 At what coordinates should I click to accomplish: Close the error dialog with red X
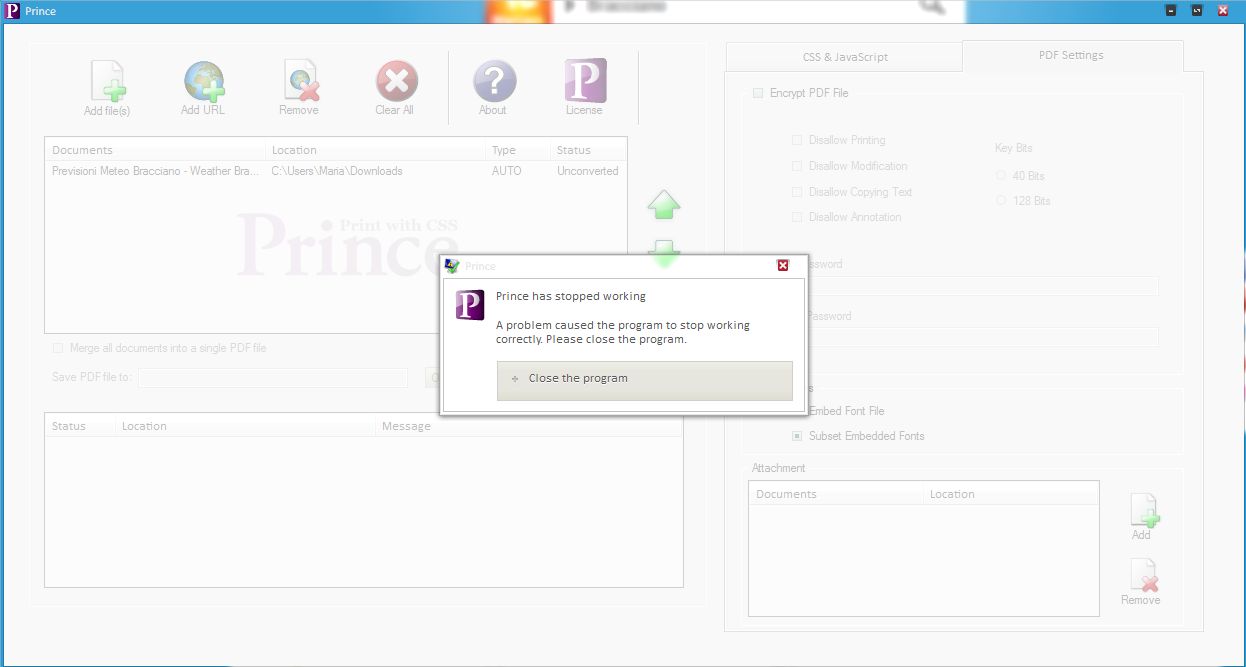pos(783,266)
